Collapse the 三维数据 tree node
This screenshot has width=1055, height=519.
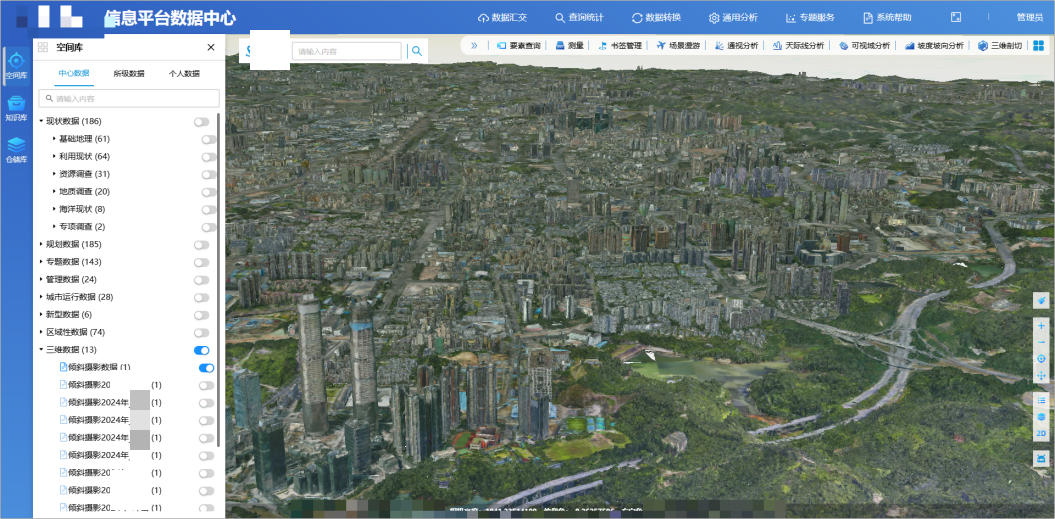[40, 349]
